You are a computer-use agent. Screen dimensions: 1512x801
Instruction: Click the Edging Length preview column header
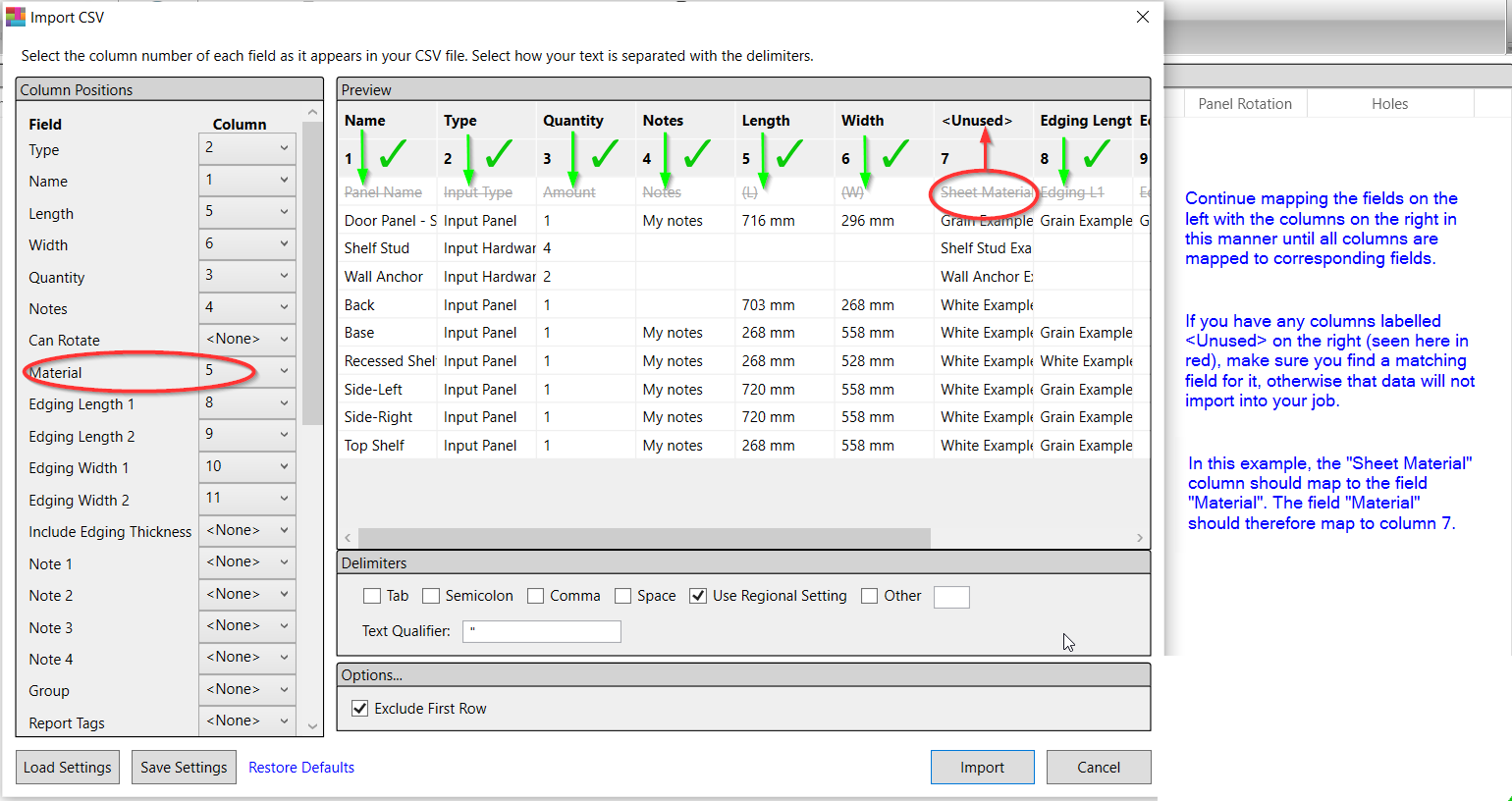point(1085,121)
